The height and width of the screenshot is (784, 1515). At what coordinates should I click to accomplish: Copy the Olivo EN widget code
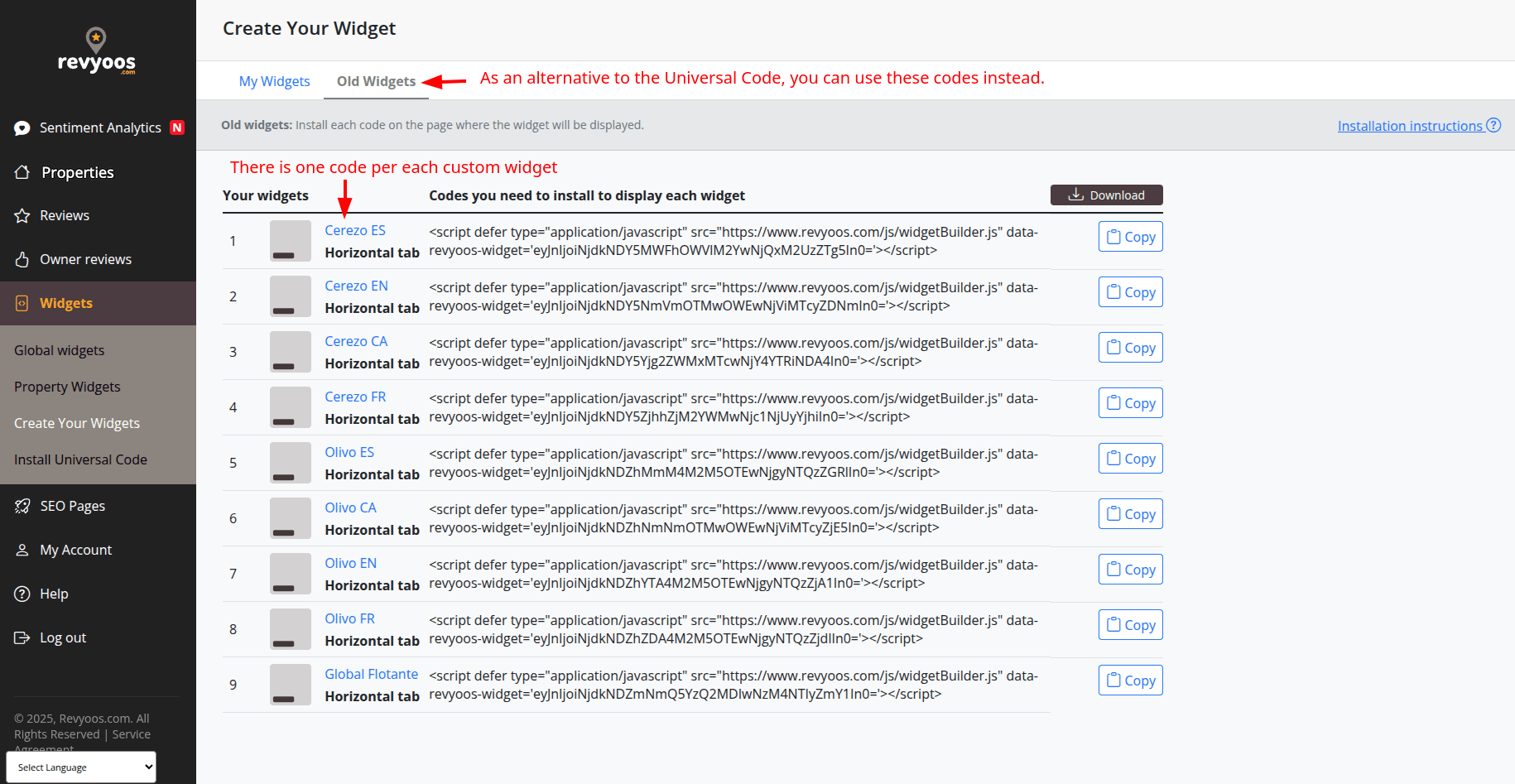point(1130,570)
